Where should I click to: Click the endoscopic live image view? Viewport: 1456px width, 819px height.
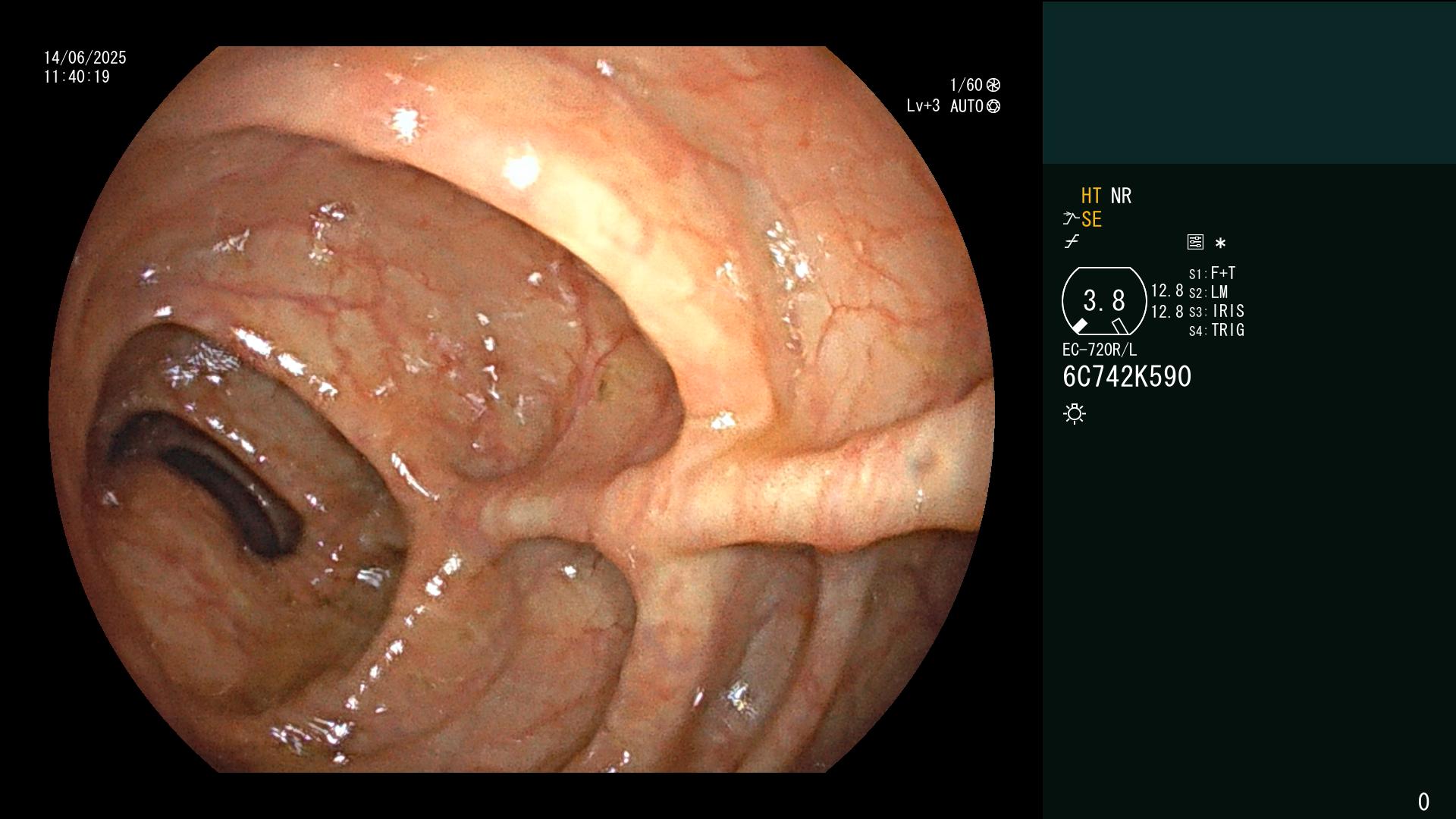point(522,409)
